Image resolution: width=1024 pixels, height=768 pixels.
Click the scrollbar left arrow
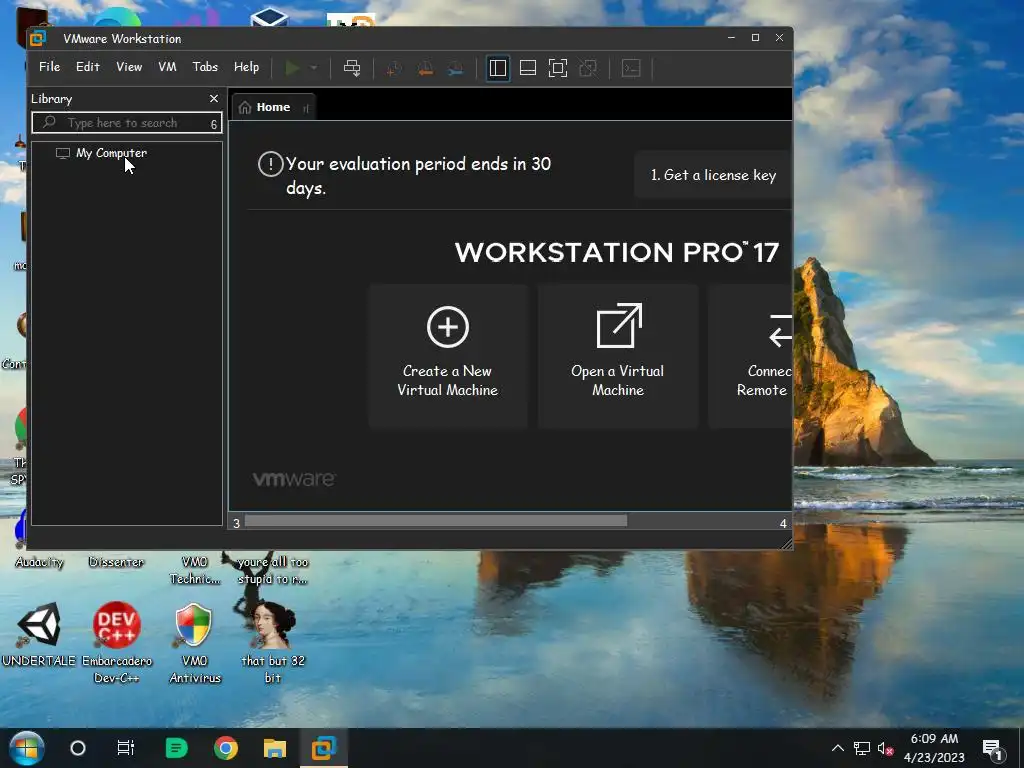[236, 522]
